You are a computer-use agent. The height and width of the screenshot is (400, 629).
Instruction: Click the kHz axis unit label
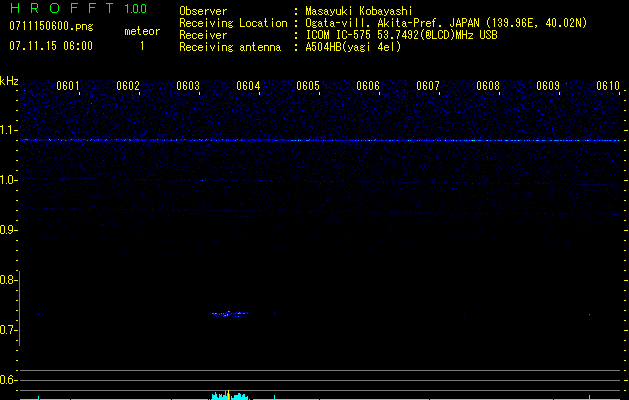(9, 81)
